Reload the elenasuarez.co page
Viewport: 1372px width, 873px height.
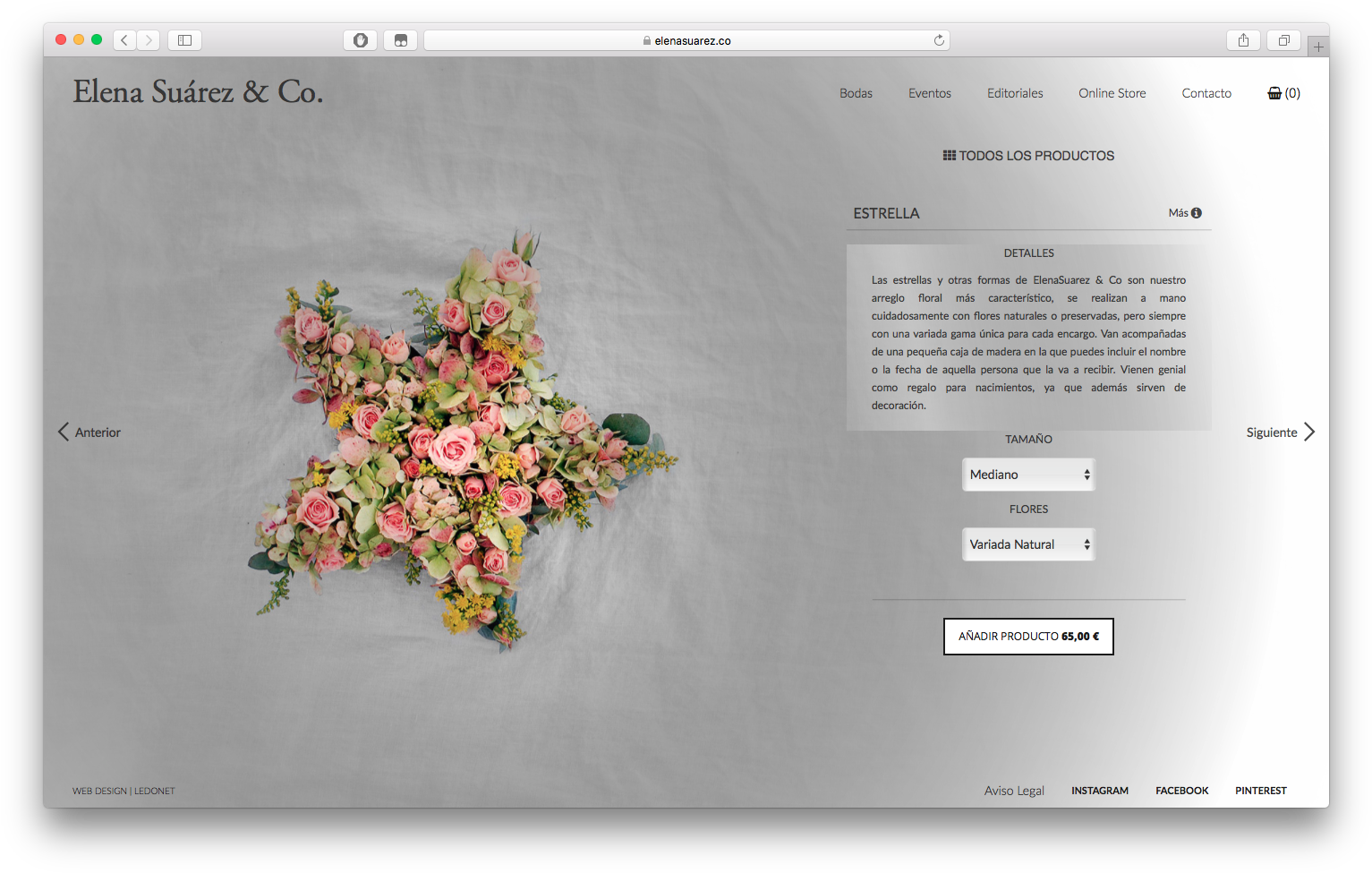tap(939, 39)
